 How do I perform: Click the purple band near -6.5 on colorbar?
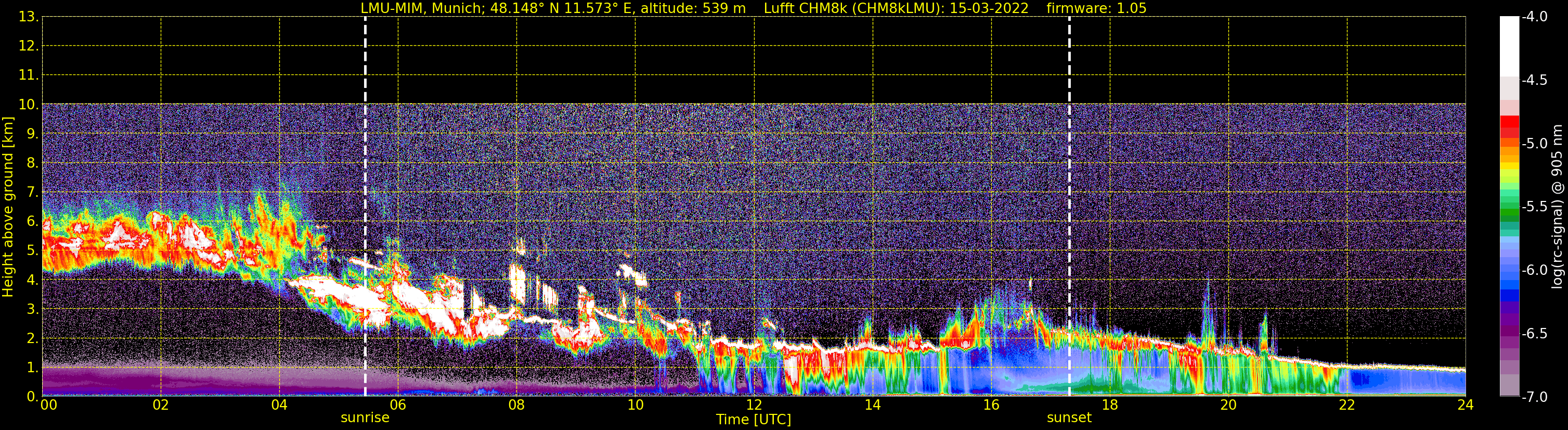click(1509, 332)
